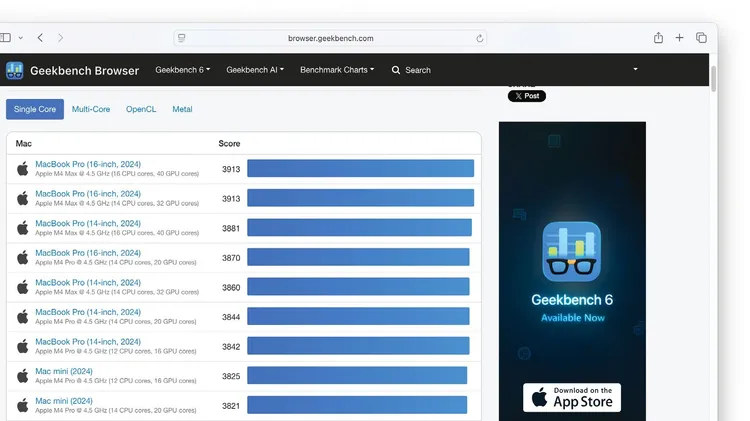Click Apple logo in the 3842 score row

click(x=22, y=346)
